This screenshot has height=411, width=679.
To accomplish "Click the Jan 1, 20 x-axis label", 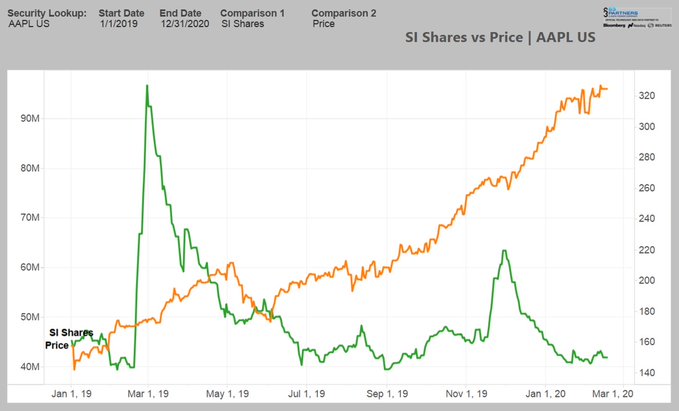I will [545, 394].
